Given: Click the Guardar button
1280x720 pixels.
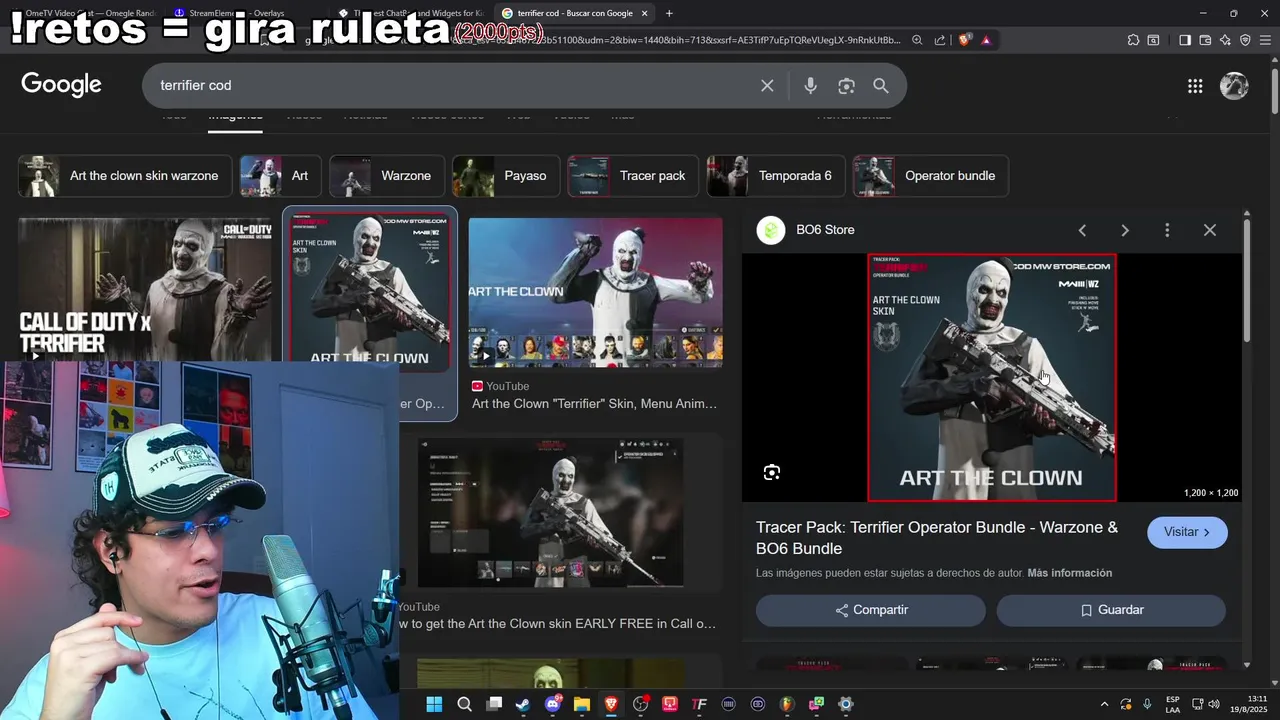Looking at the screenshot, I should (x=1111, y=610).
